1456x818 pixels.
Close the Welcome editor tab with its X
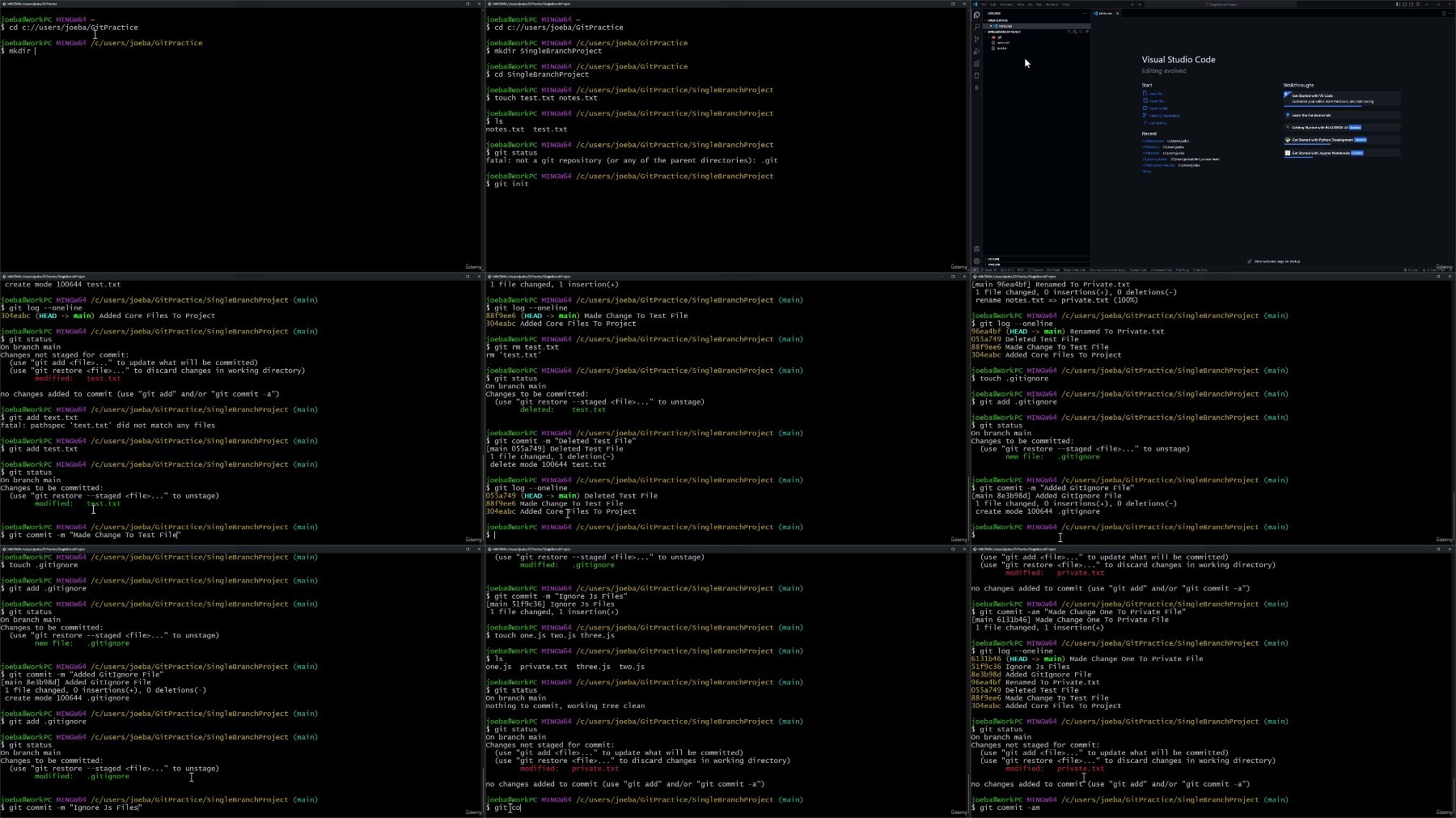(1117, 13)
